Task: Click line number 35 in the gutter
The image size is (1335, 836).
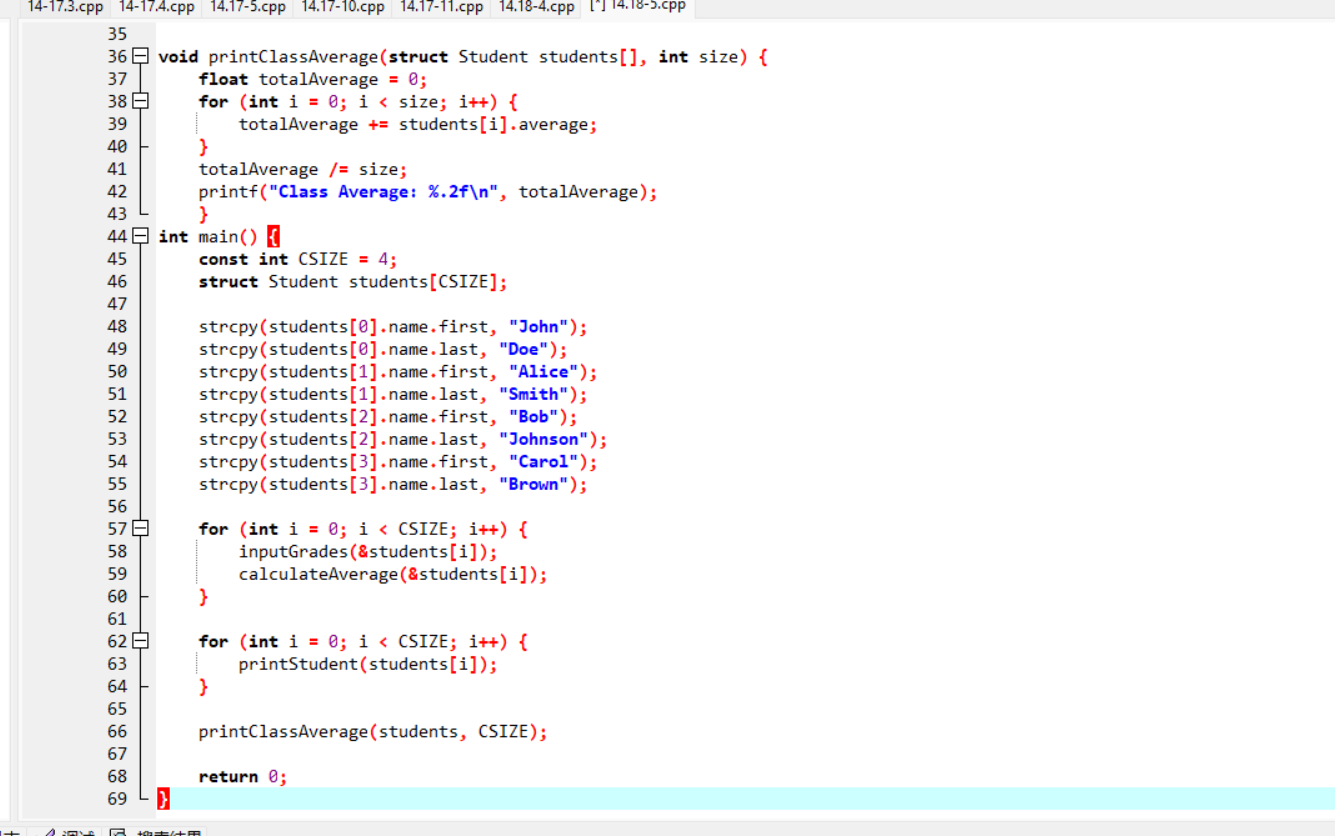Action: point(117,35)
